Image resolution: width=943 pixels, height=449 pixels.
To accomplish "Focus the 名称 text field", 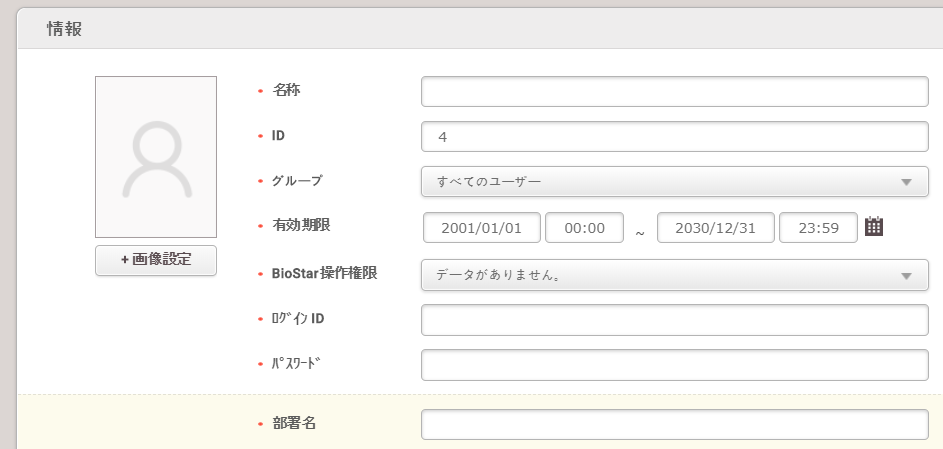I will (674, 91).
